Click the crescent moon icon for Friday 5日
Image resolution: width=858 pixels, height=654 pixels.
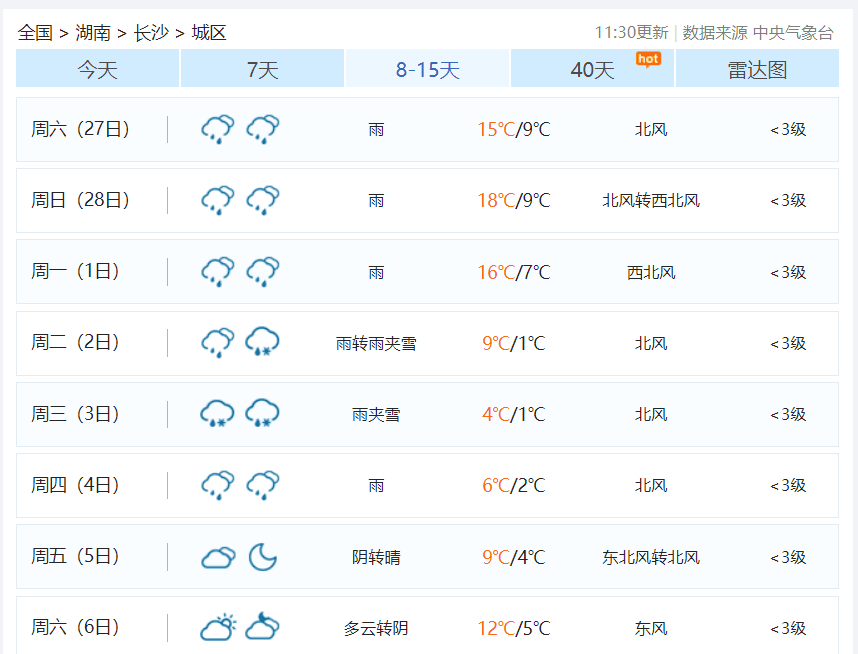click(263, 556)
